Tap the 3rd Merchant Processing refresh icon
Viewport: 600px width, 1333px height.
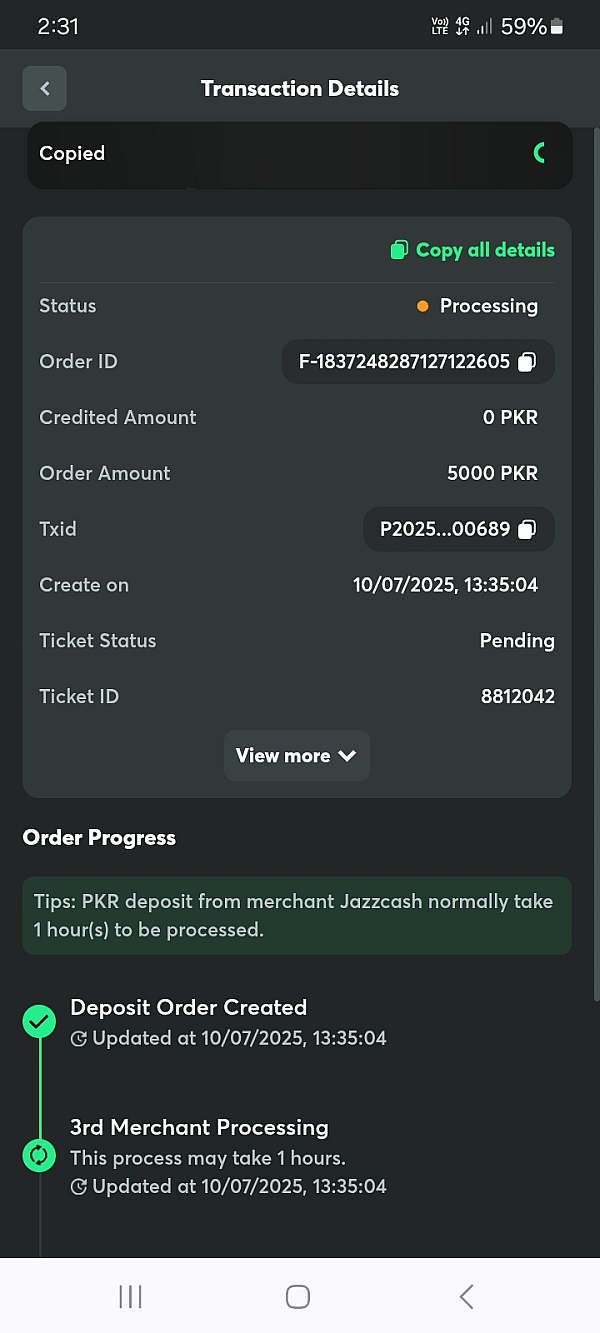point(39,1156)
